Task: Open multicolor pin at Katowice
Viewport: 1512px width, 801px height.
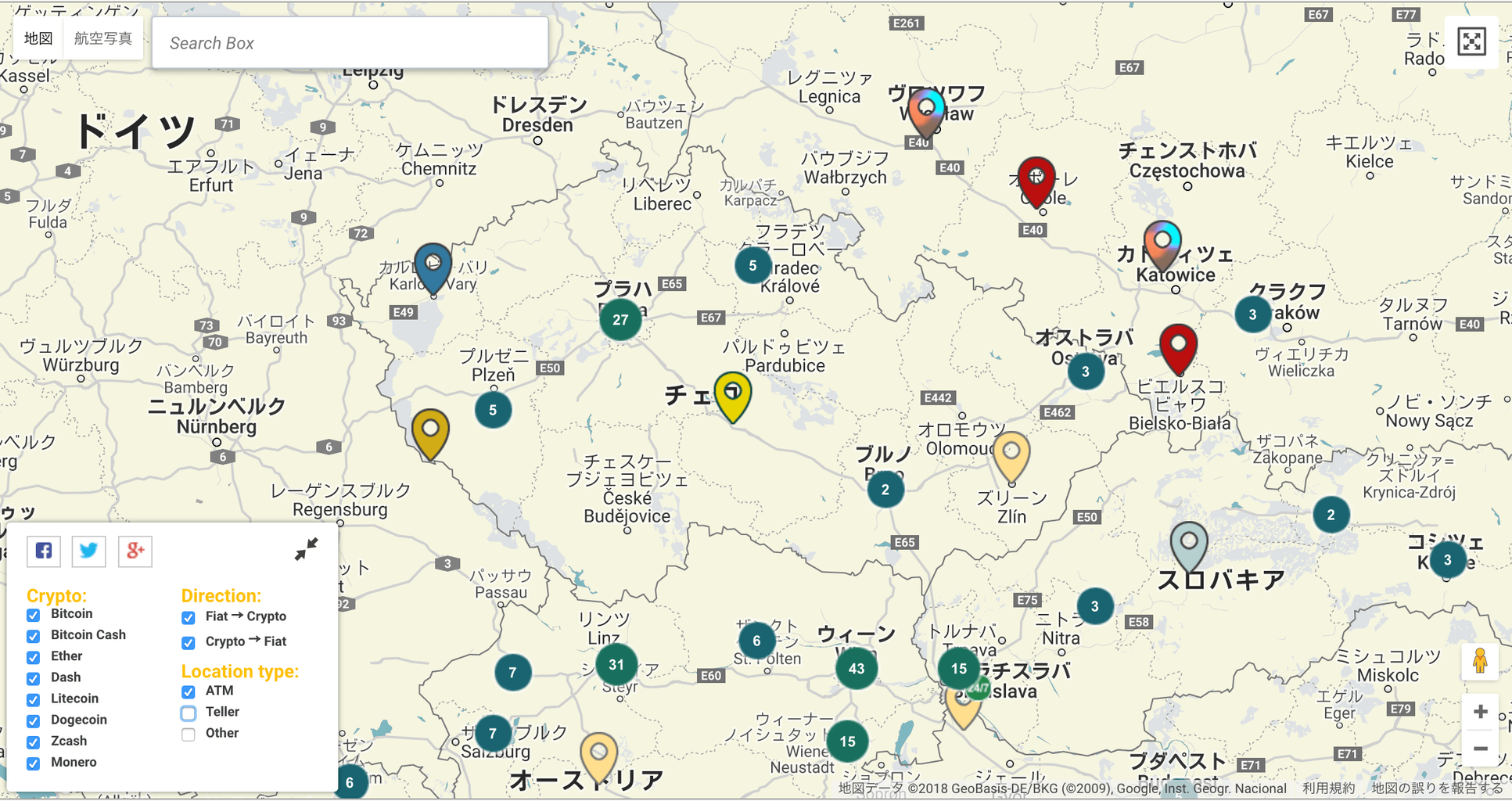Action: pos(1162,246)
